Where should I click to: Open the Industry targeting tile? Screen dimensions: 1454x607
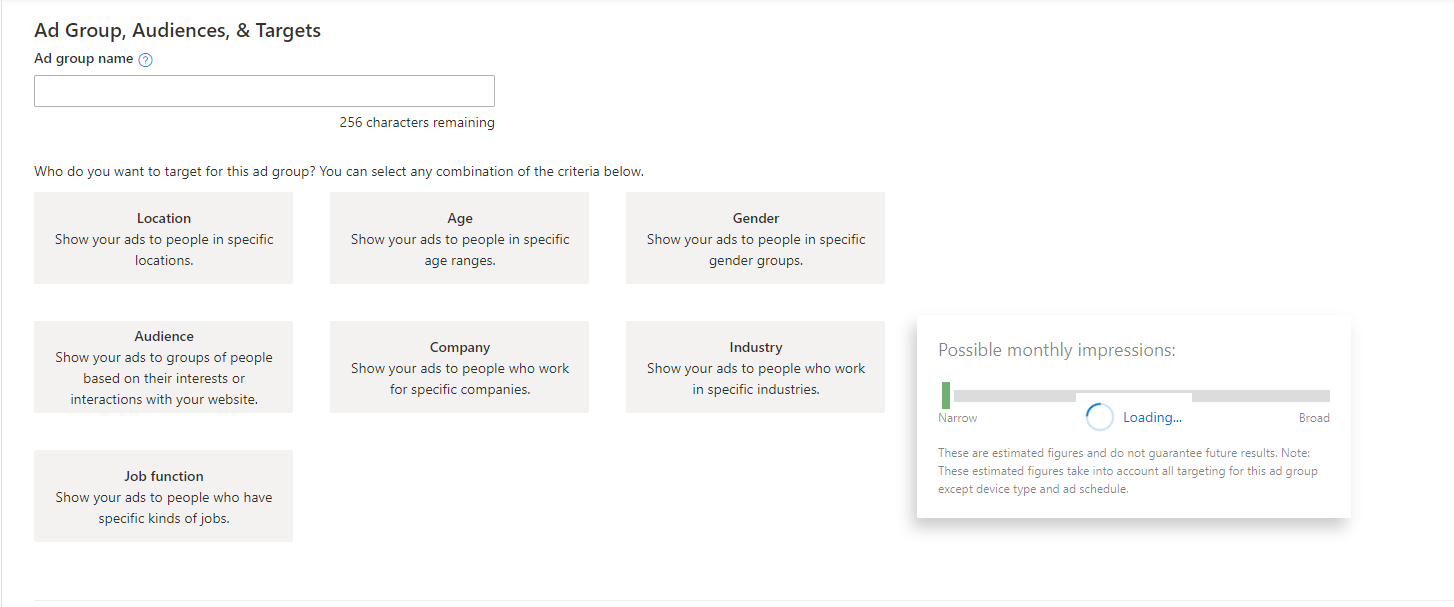(755, 367)
